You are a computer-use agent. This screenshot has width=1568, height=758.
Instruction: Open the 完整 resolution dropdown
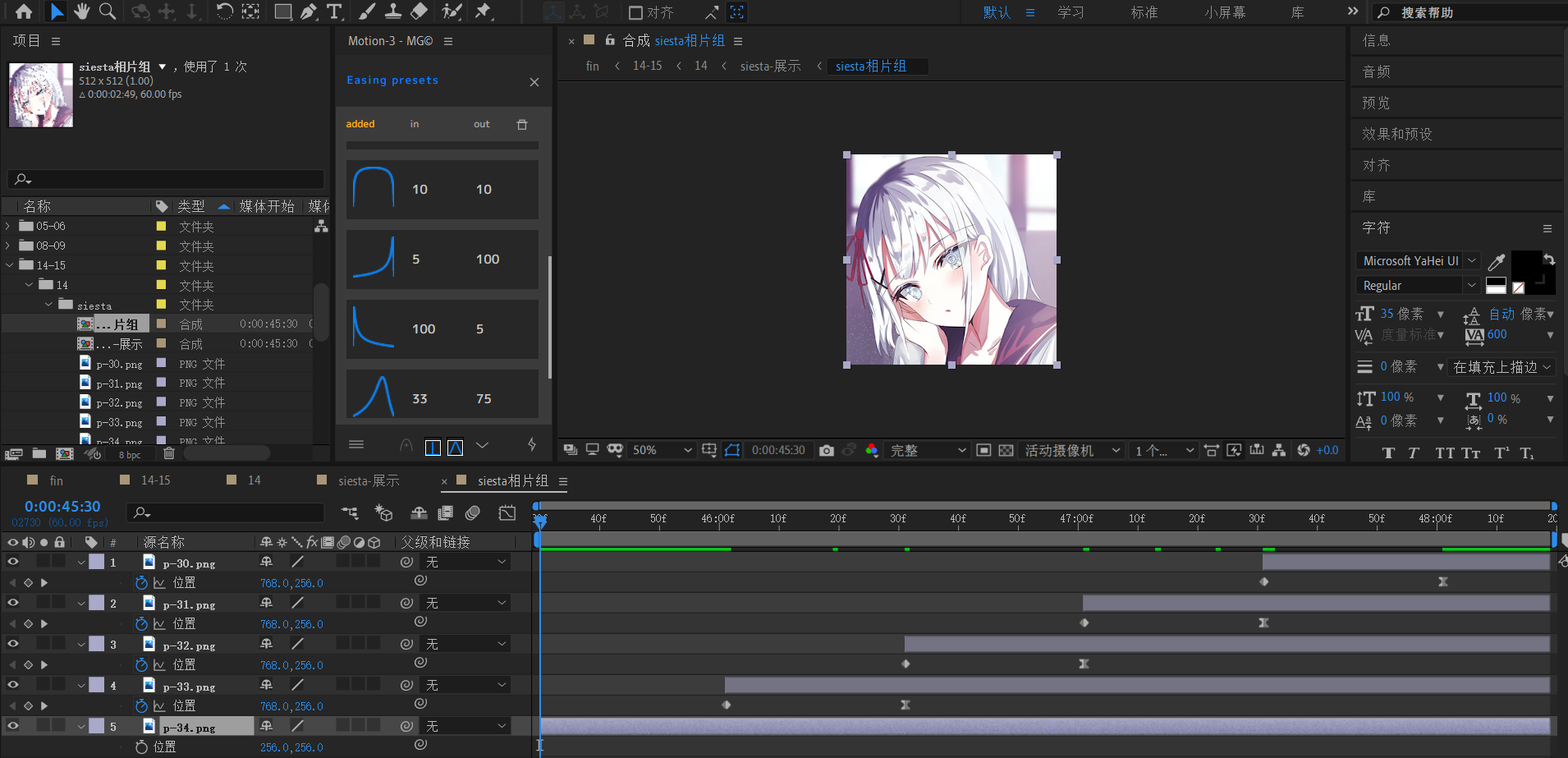point(928,450)
